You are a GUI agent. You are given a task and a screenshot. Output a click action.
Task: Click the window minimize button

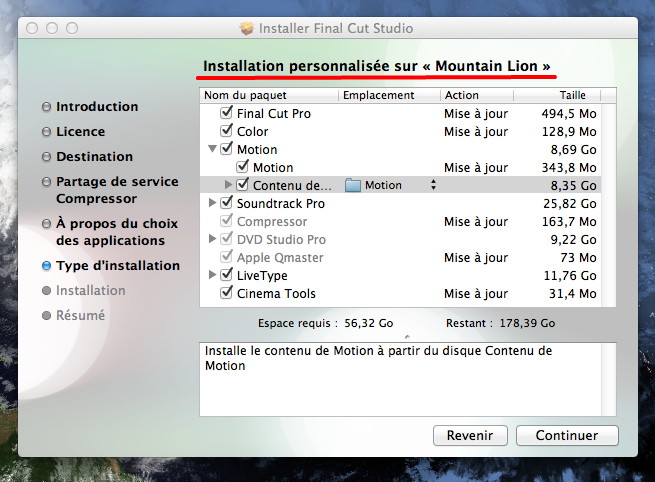tap(52, 28)
